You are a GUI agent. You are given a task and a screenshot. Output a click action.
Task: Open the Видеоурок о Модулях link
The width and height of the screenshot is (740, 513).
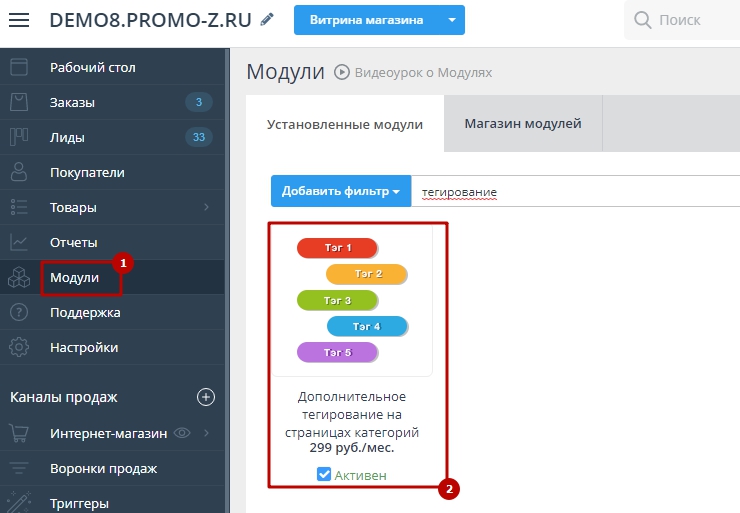click(x=423, y=73)
